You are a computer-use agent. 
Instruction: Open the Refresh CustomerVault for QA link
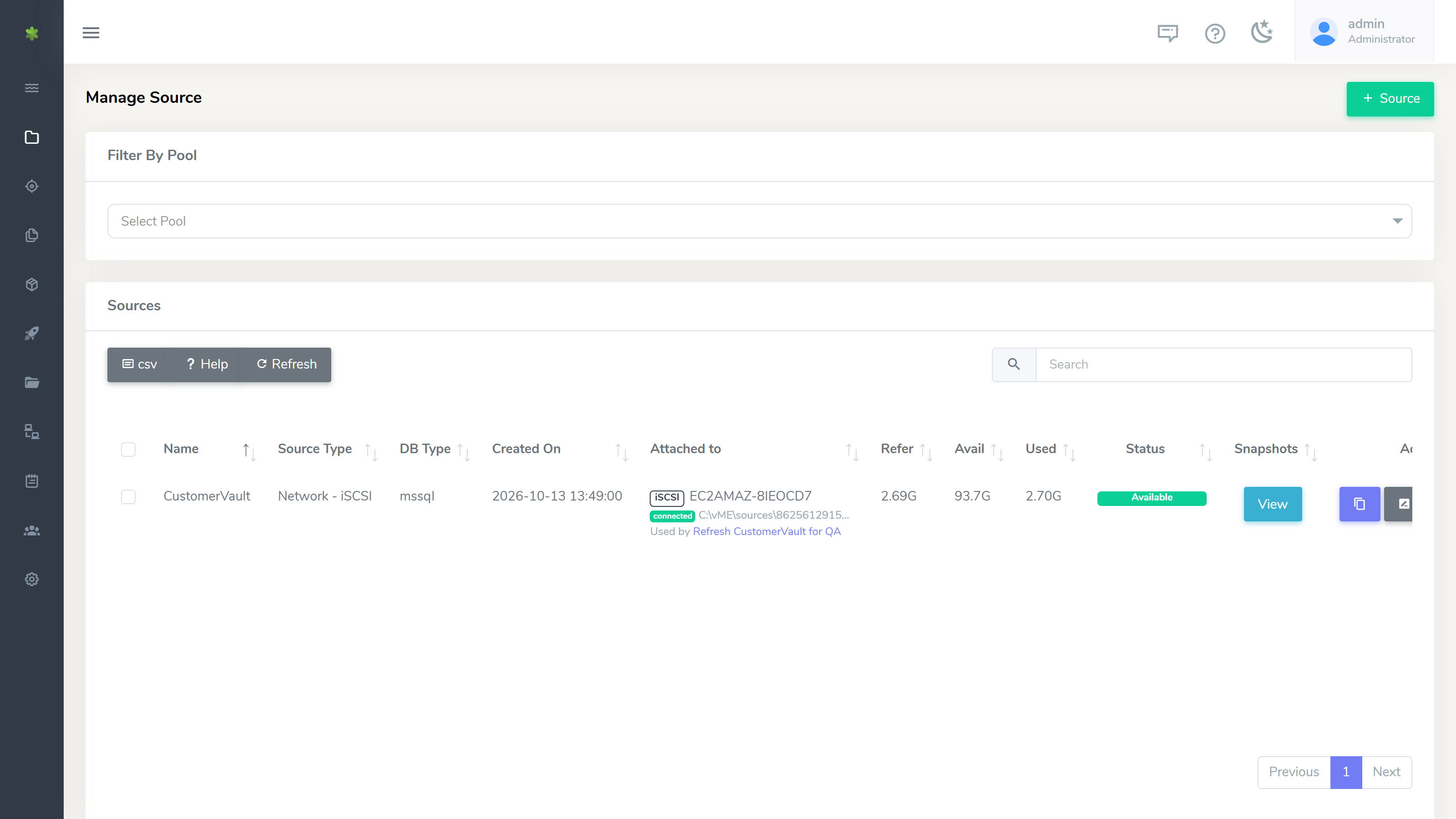click(x=766, y=531)
